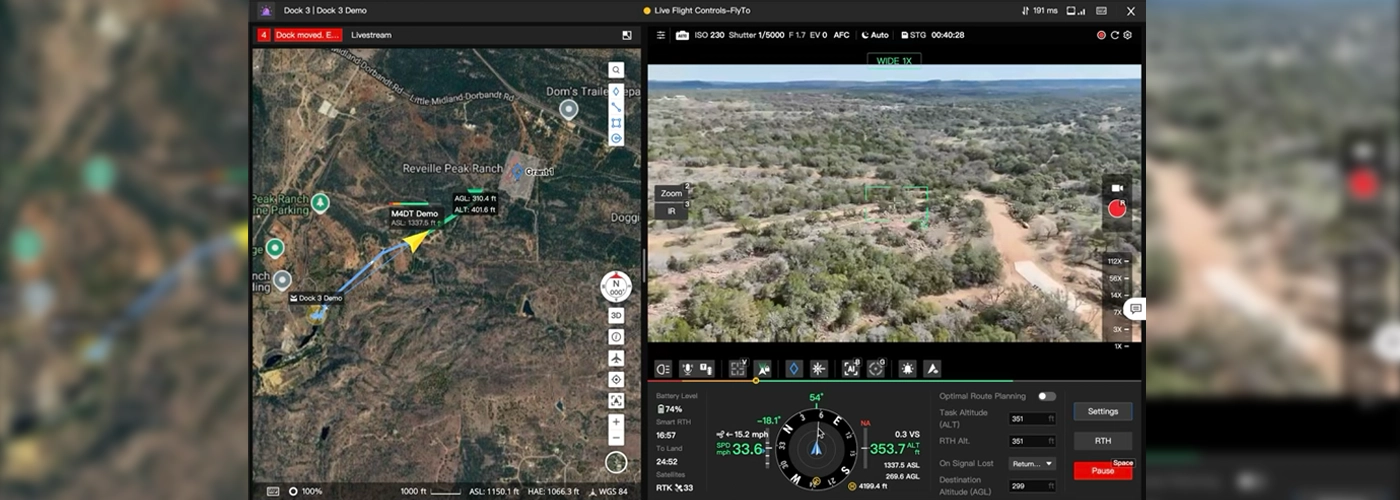1400x500 pixels.
Task: Open the round satellite map layer thumbnail
Action: pyautogui.click(x=616, y=462)
